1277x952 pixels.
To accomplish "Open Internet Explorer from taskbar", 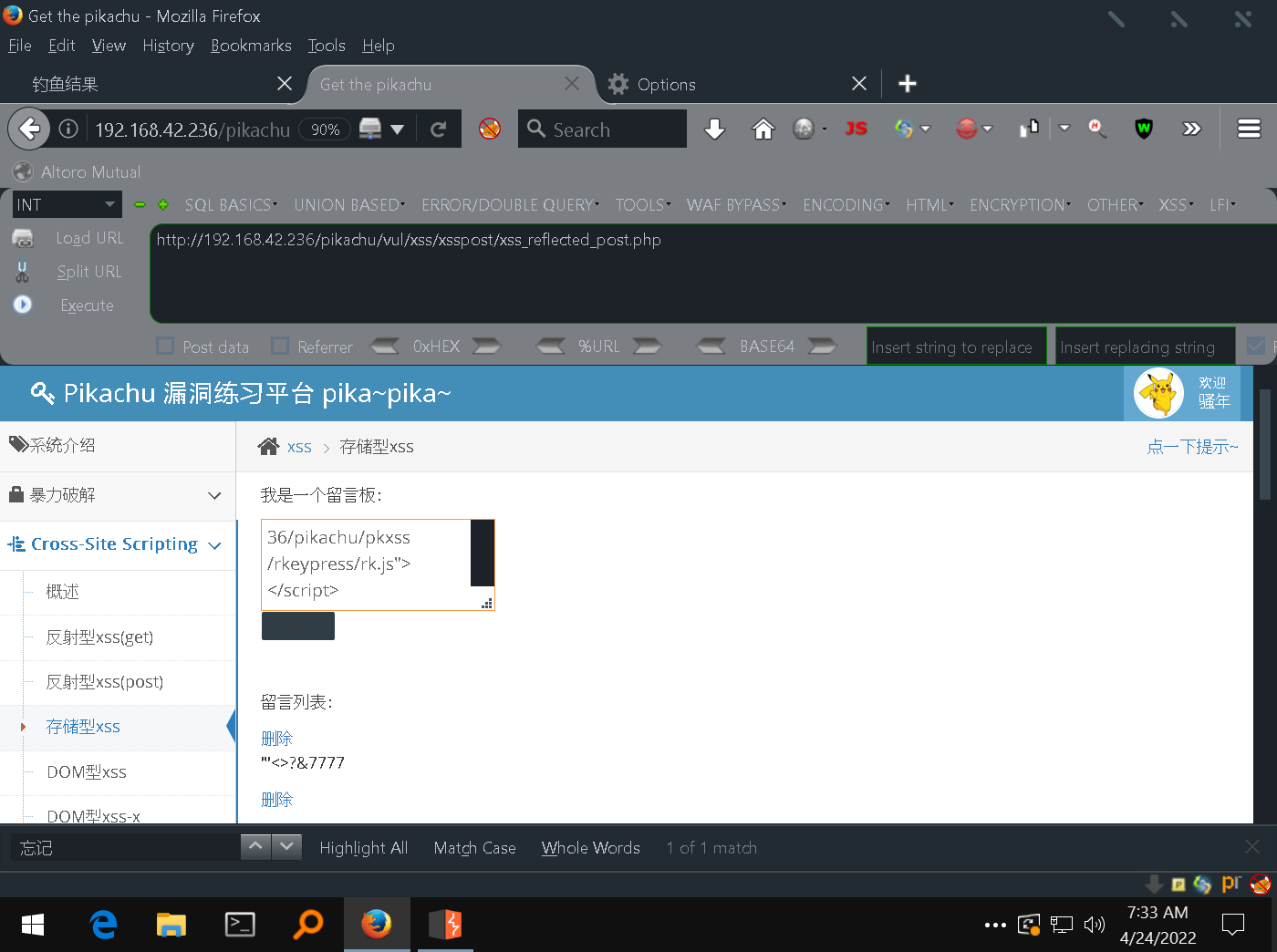I will click(103, 925).
